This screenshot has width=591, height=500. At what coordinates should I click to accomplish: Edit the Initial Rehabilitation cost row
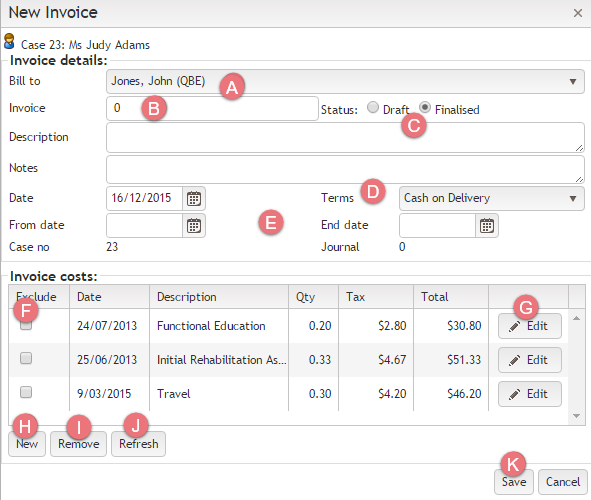tap(530, 360)
